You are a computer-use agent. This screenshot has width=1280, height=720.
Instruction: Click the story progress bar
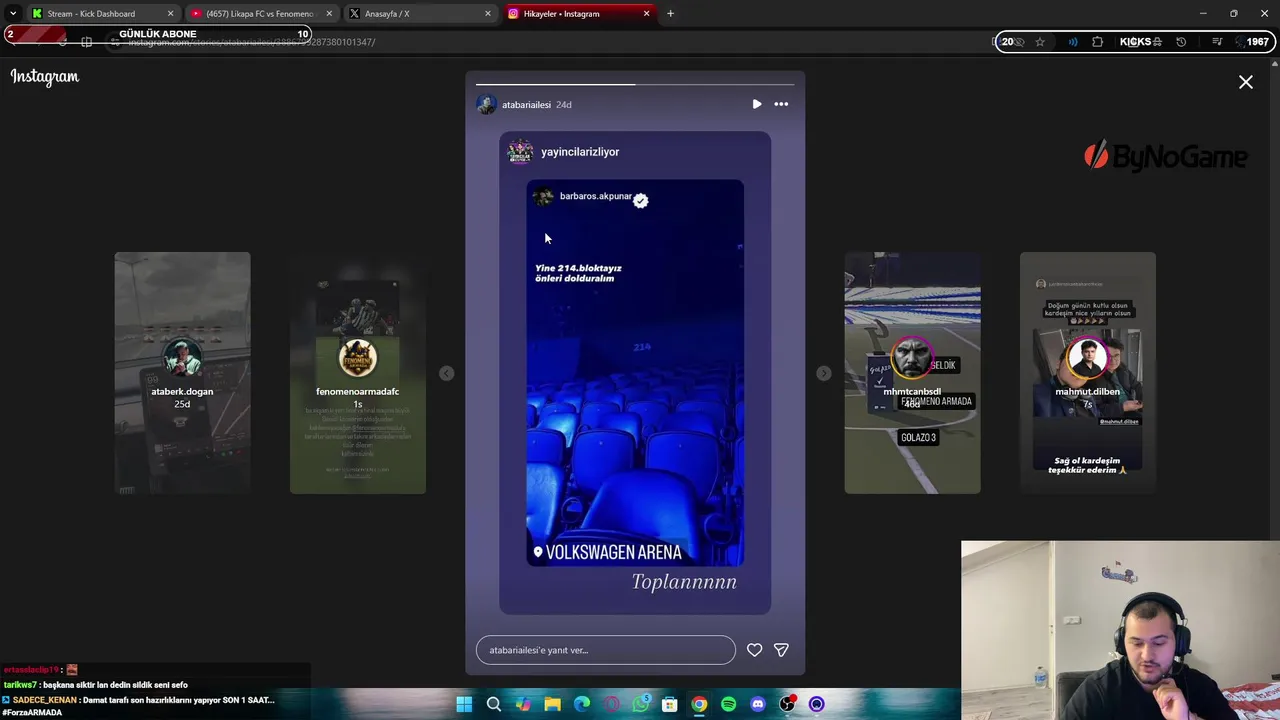(x=635, y=84)
